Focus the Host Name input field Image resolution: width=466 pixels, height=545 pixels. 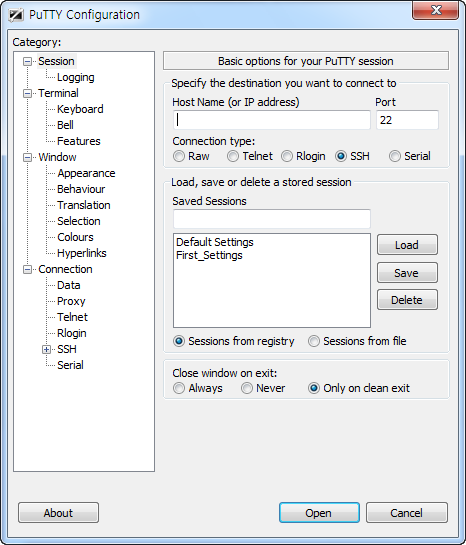(272, 120)
